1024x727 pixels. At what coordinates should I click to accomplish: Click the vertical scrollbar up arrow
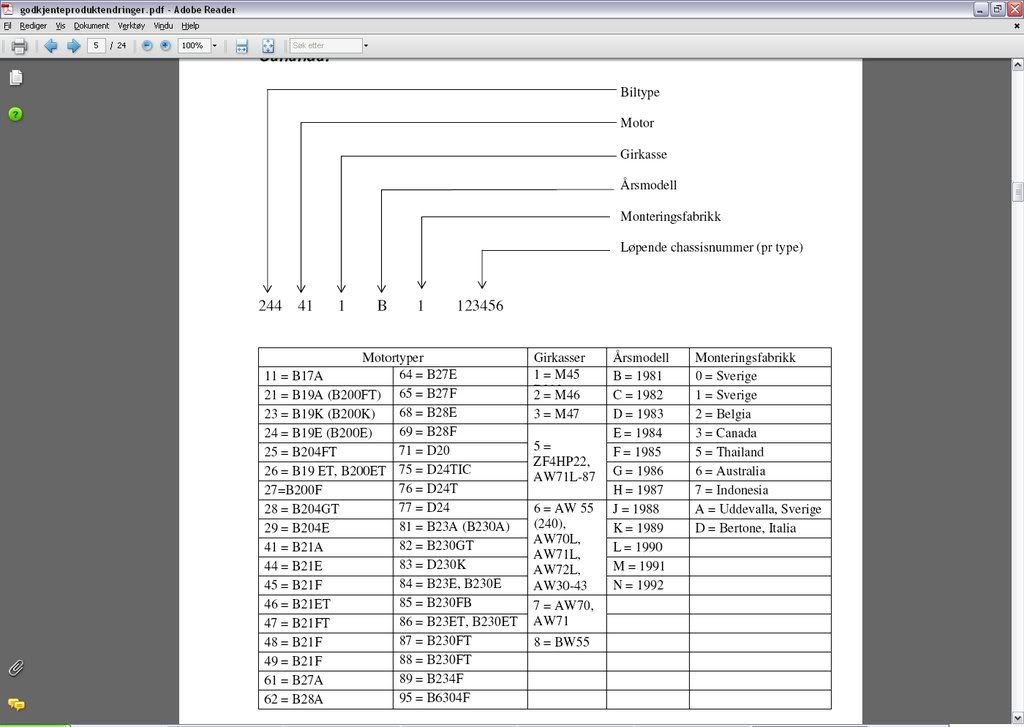pyautogui.click(x=1017, y=64)
